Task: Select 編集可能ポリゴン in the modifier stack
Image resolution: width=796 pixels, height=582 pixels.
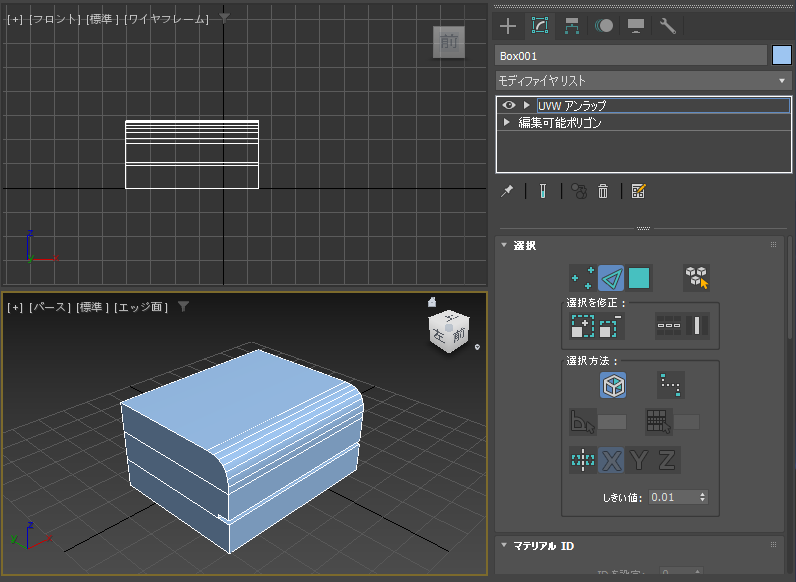Action: 559,122
